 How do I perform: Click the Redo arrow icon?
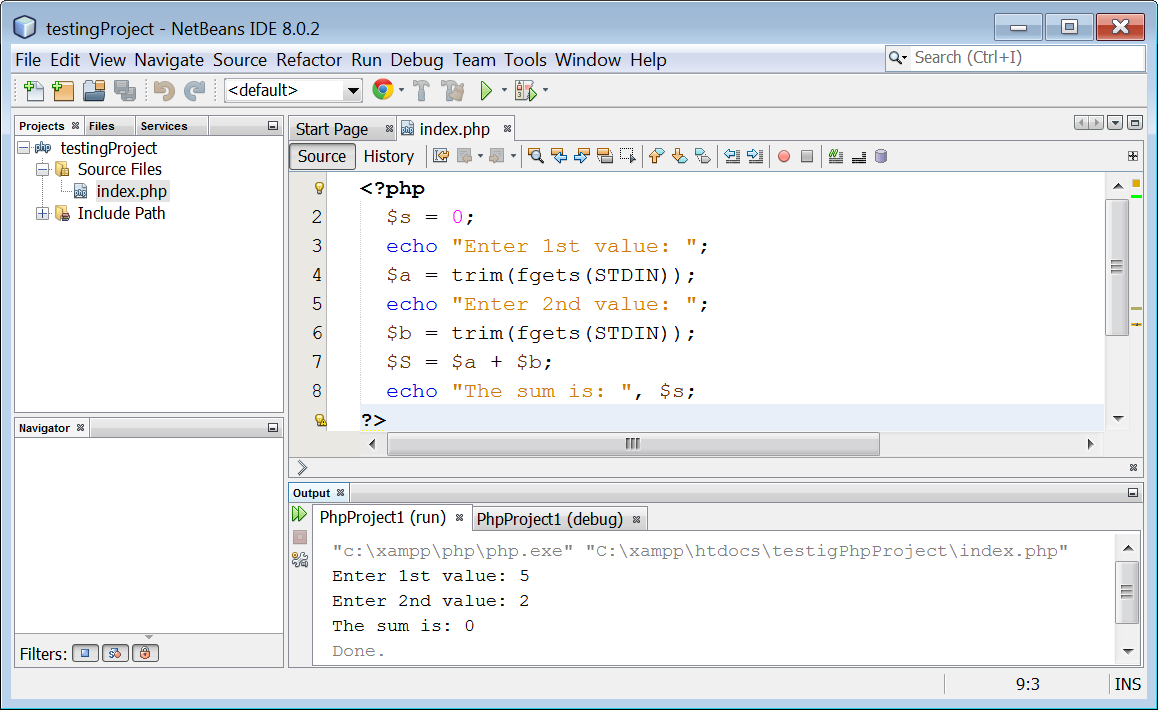pos(194,90)
